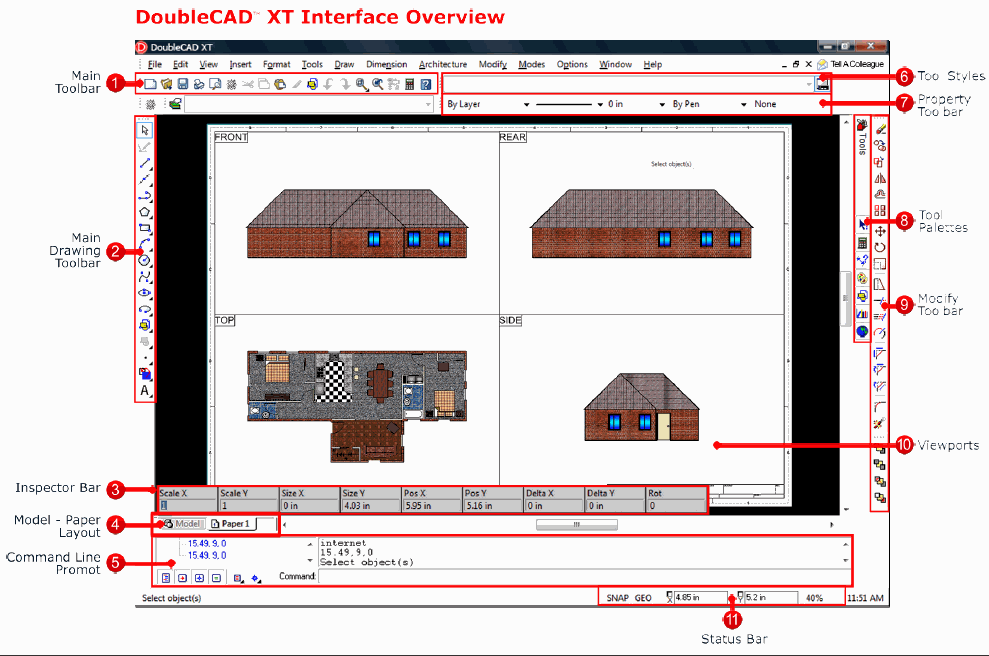Click the tool style manager button
Viewport: 989px width, 656px height.
[x=822, y=84]
